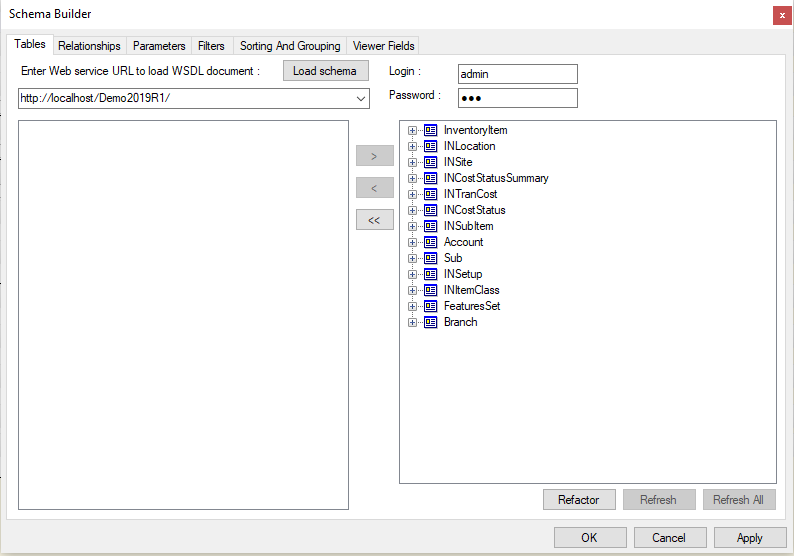The image size is (794, 556).
Task: Select the INSubItem tree item
Action: click(x=468, y=226)
